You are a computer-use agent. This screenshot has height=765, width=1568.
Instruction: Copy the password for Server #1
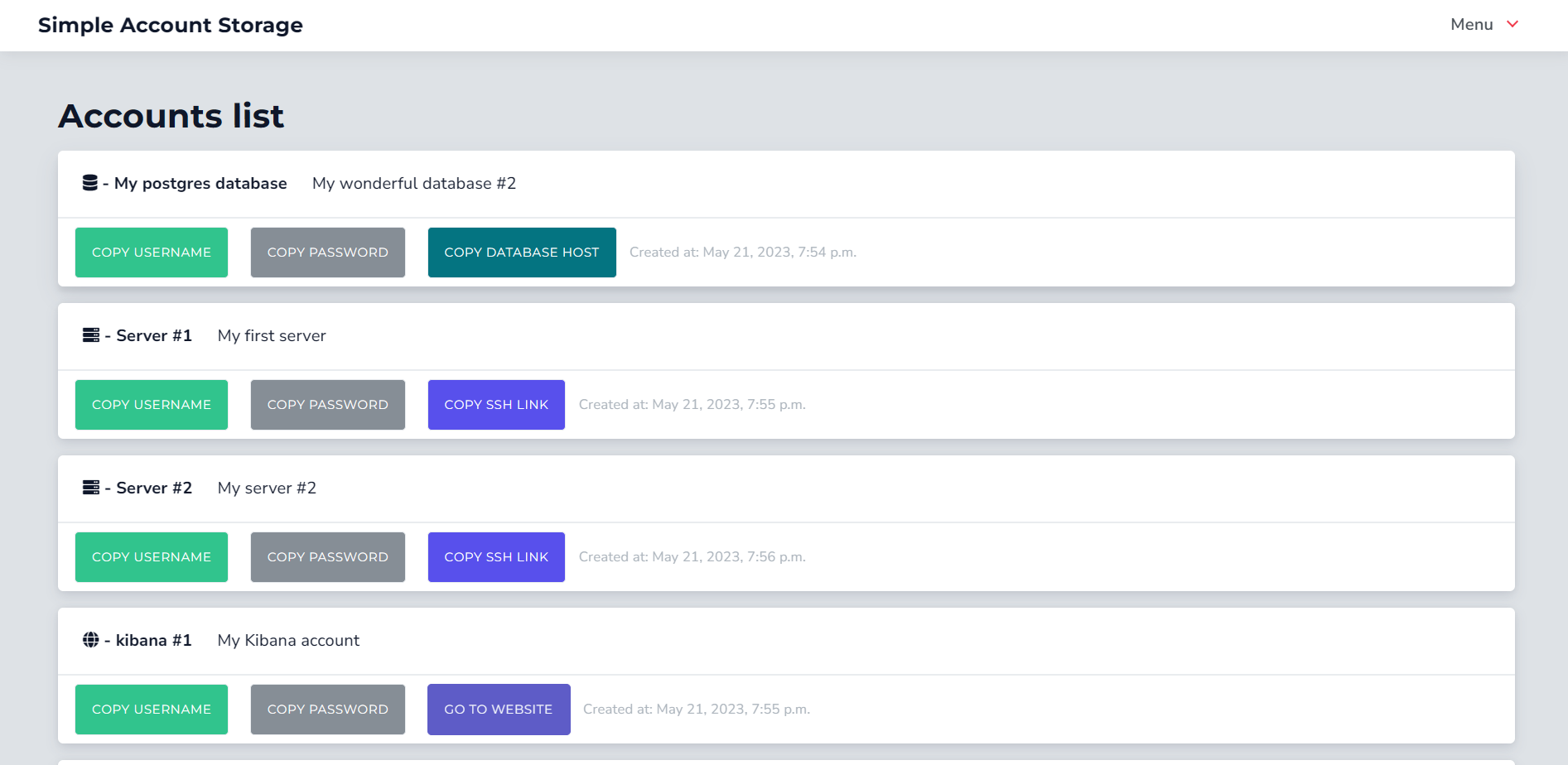pos(327,404)
